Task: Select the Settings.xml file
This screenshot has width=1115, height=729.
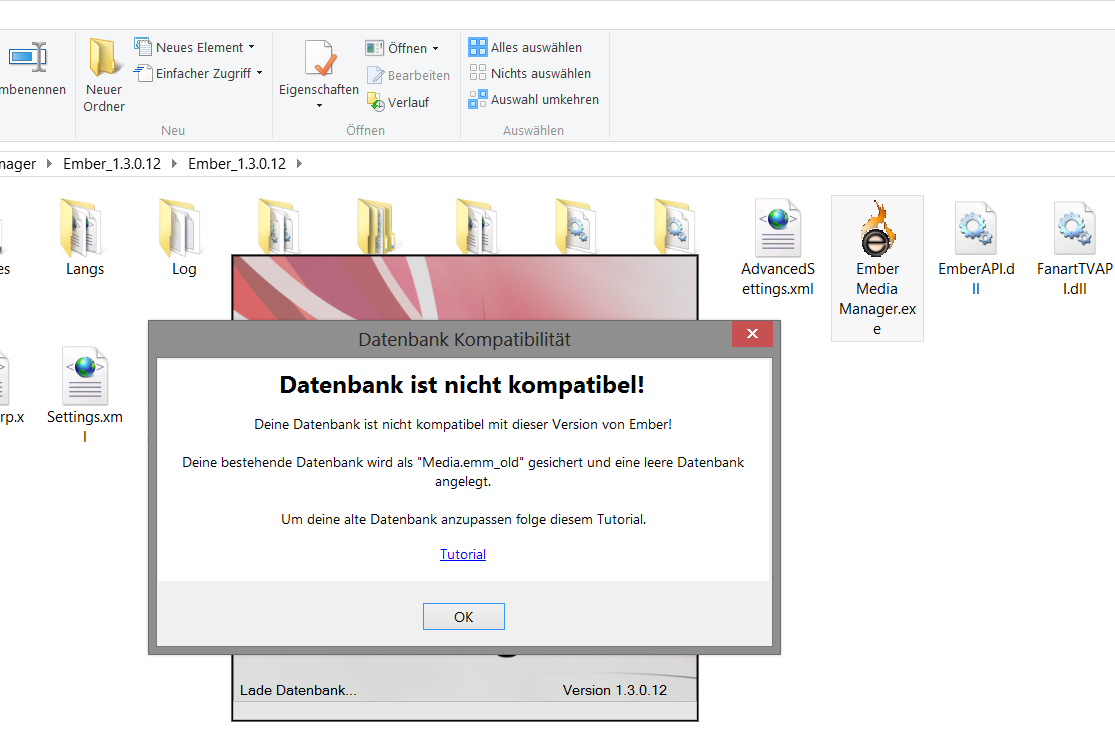Action: tap(85, 395)
